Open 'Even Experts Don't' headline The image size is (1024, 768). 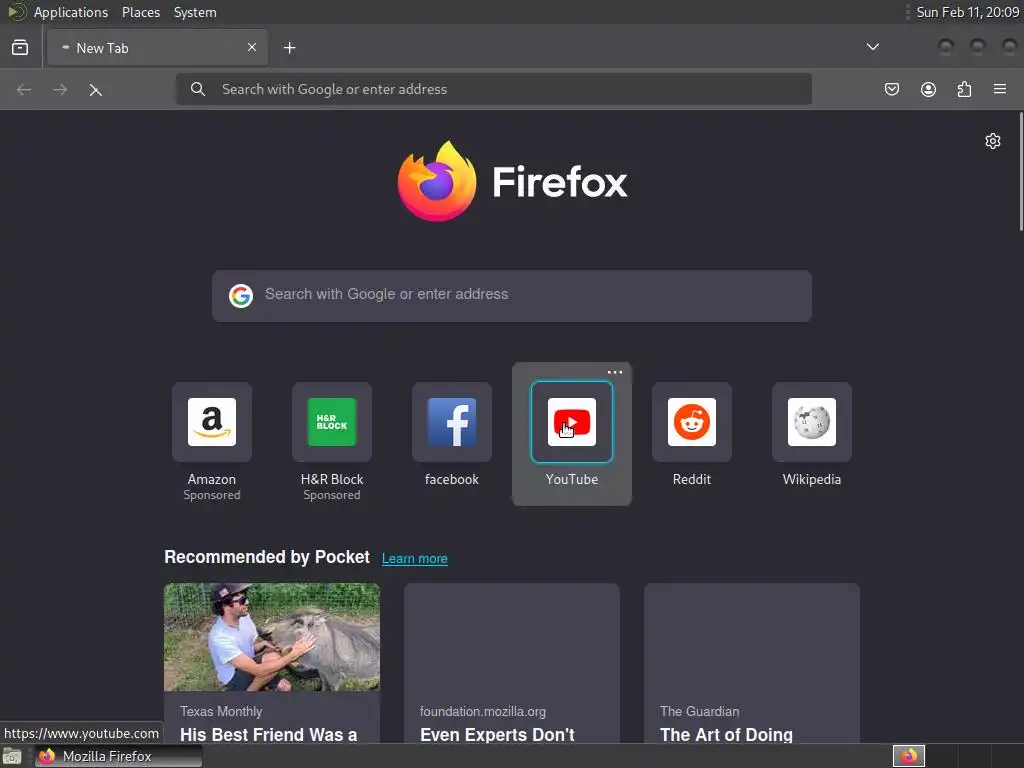point(497,735)
